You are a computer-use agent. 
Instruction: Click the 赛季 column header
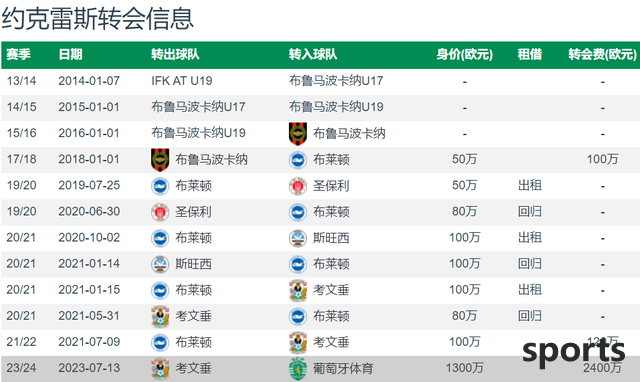(18, 54)
